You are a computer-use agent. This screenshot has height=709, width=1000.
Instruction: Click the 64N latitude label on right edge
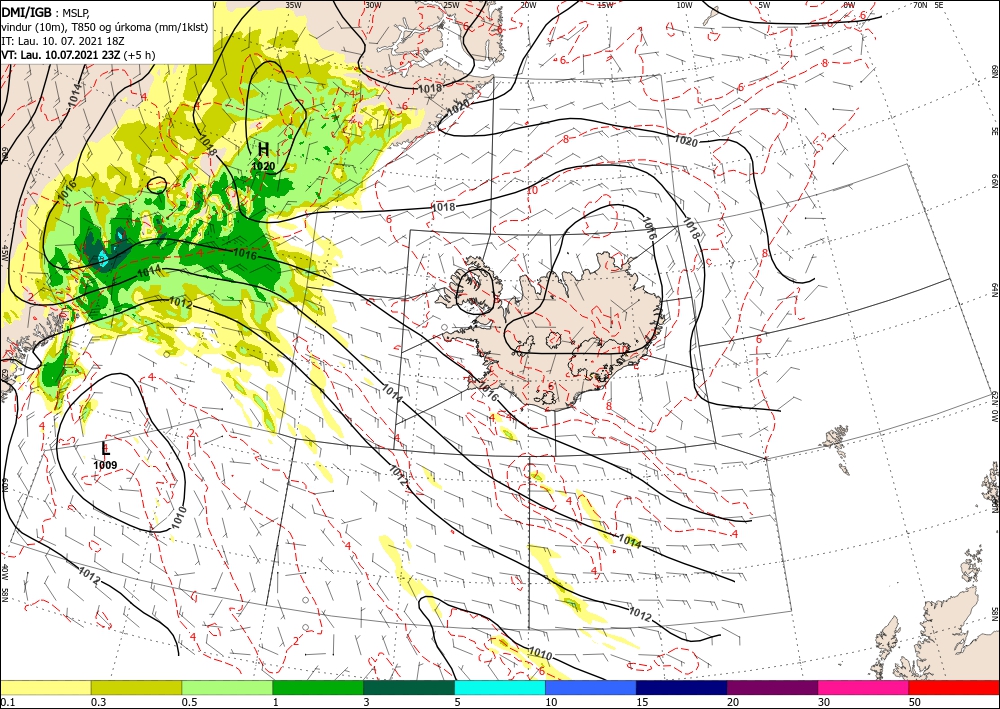click(994, 289)
